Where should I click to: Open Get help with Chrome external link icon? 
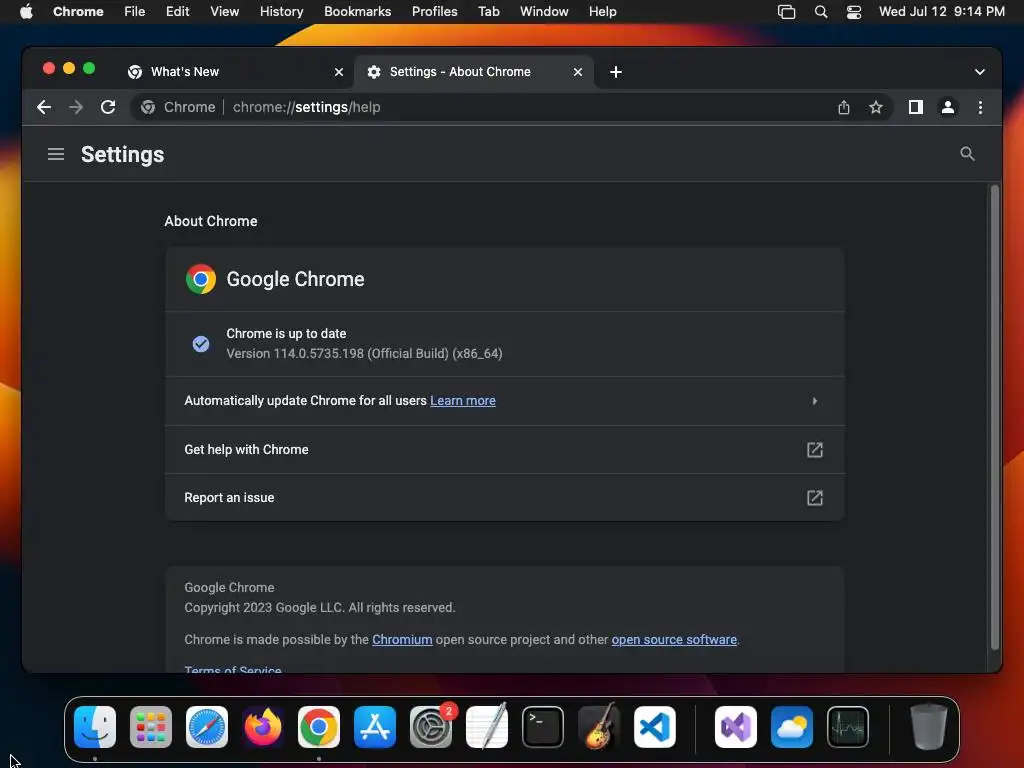point(814,450)
